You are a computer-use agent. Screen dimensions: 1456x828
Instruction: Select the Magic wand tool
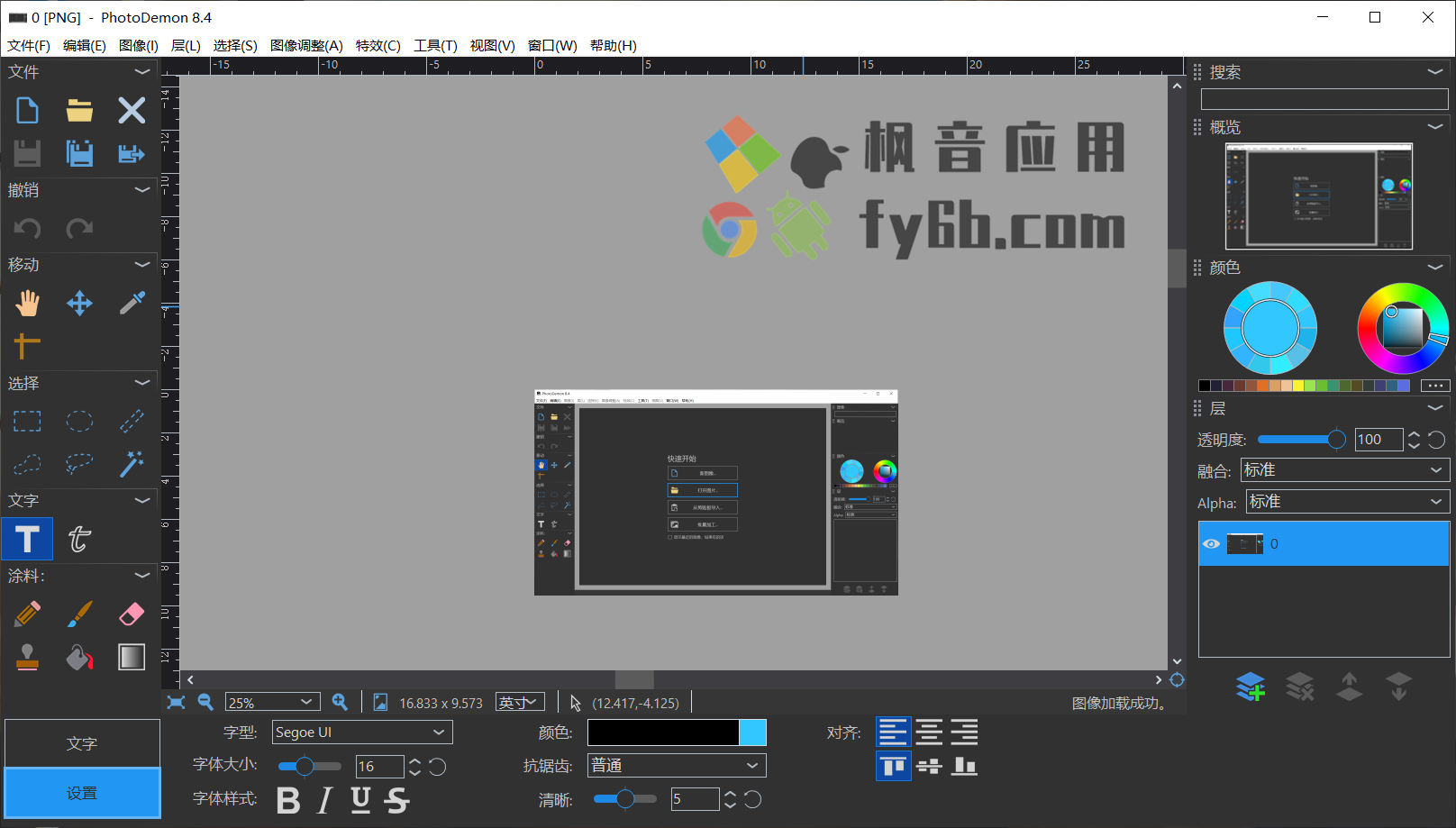[x=132, y=464]
